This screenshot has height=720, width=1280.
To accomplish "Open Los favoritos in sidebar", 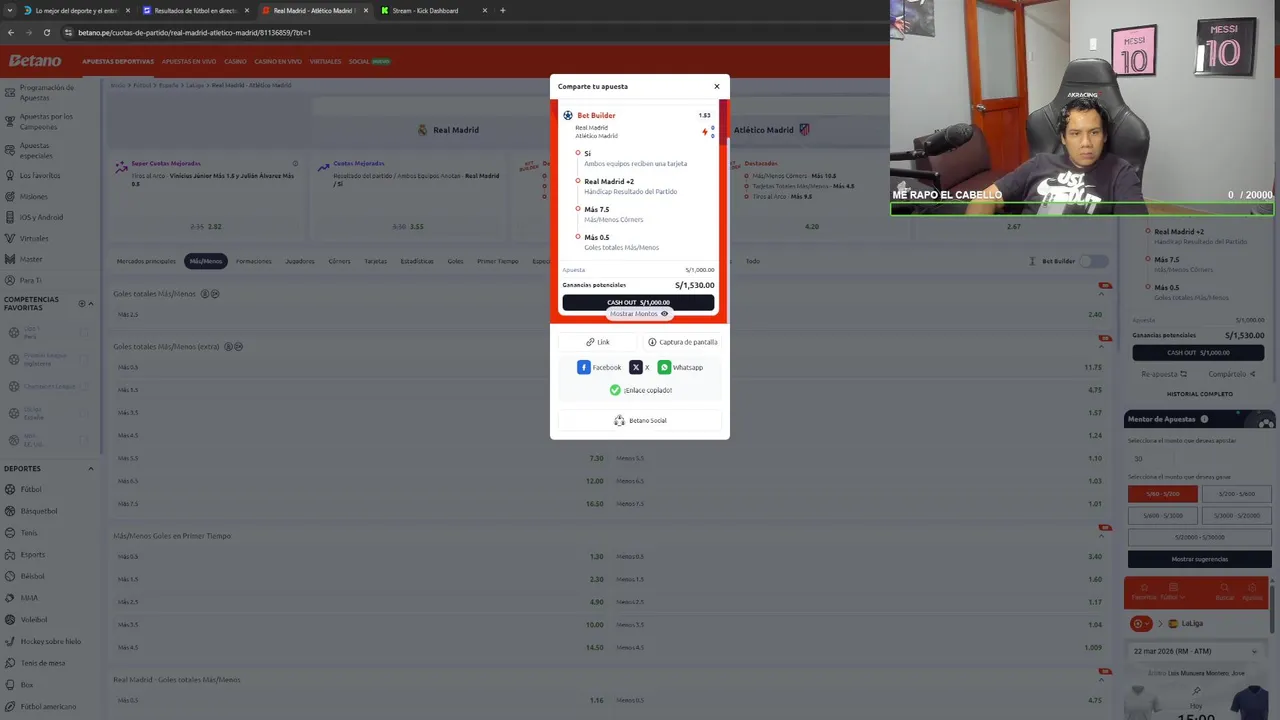I will pyautogui.click(x=40, y=175).
